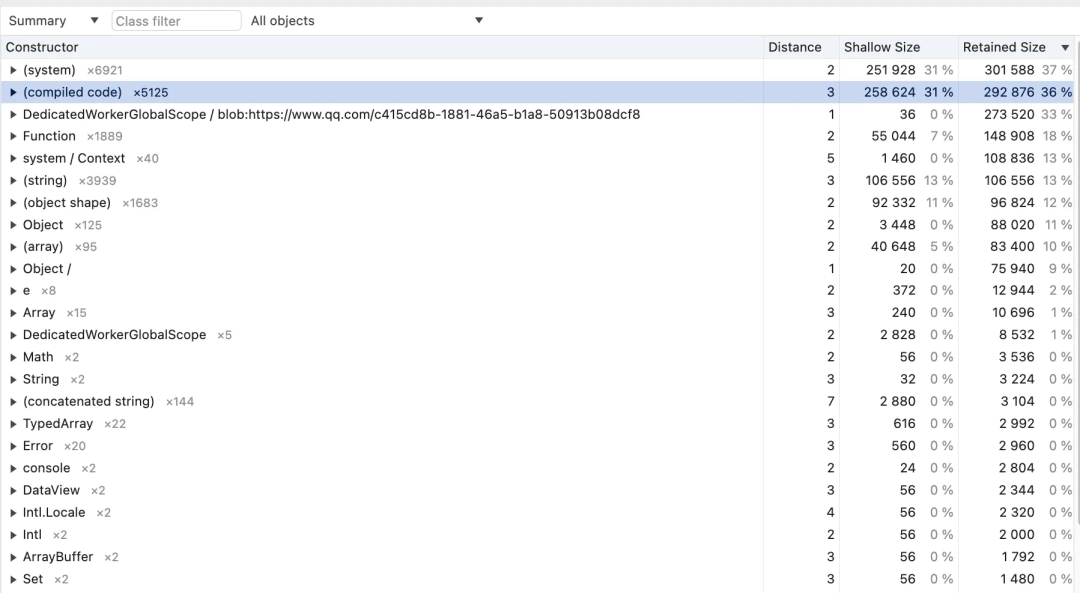The image size is (1080, 593).
Task: Select the (concatenated string) row
Action: coord(88,402)
